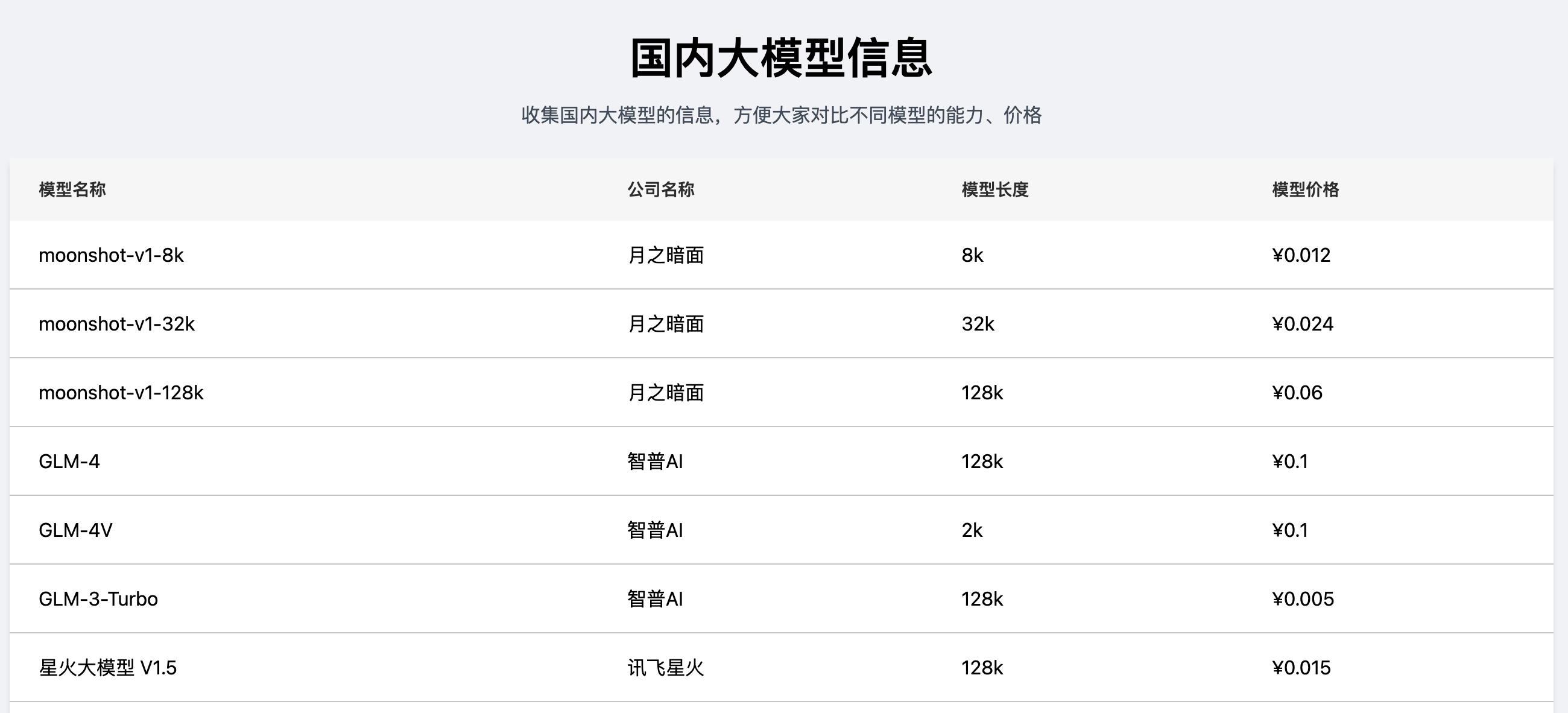Click the 模型名称 column header
The width and height of the screenshot is (1568, 713).
point(72,189)
